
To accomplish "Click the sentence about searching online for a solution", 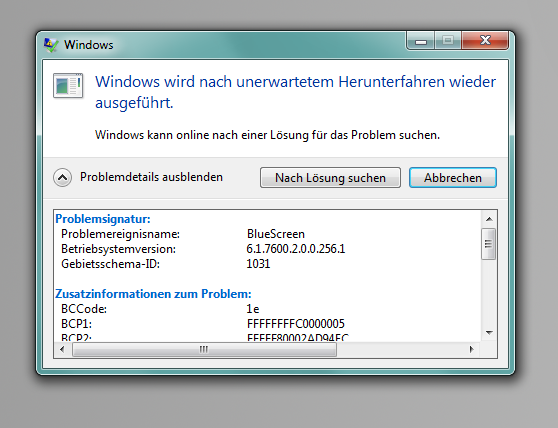I will 267,135.
